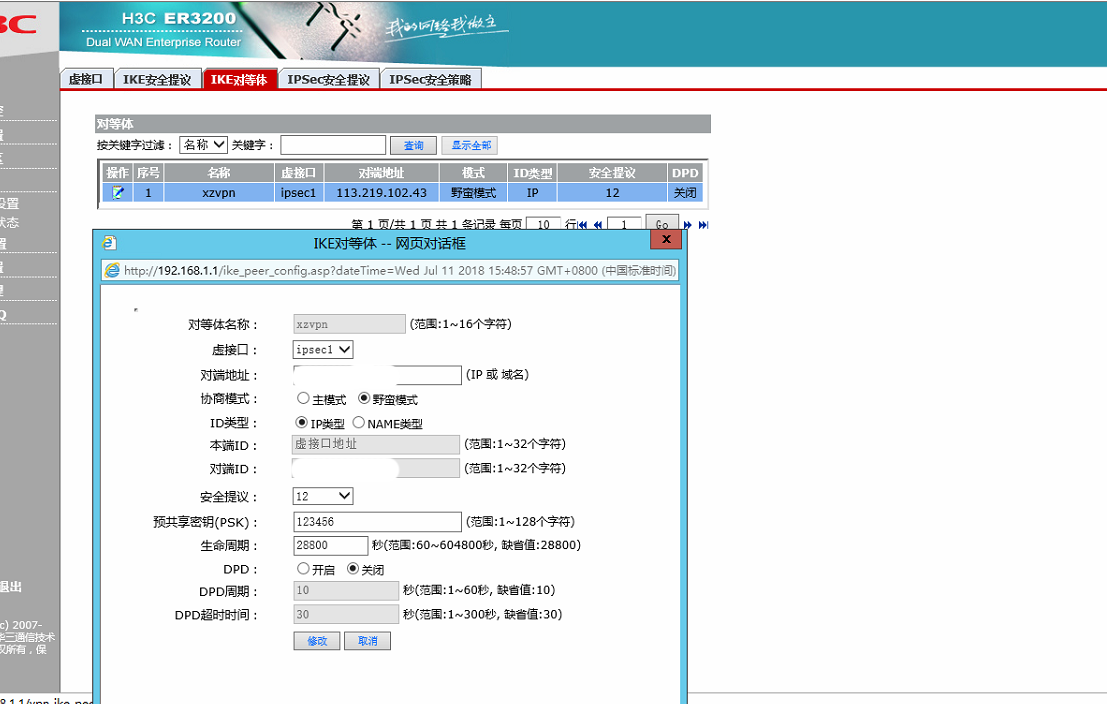Viewport: 1107px width, 704px height.
Task: Go to previous page arrow icon
Action: point(598,225)
